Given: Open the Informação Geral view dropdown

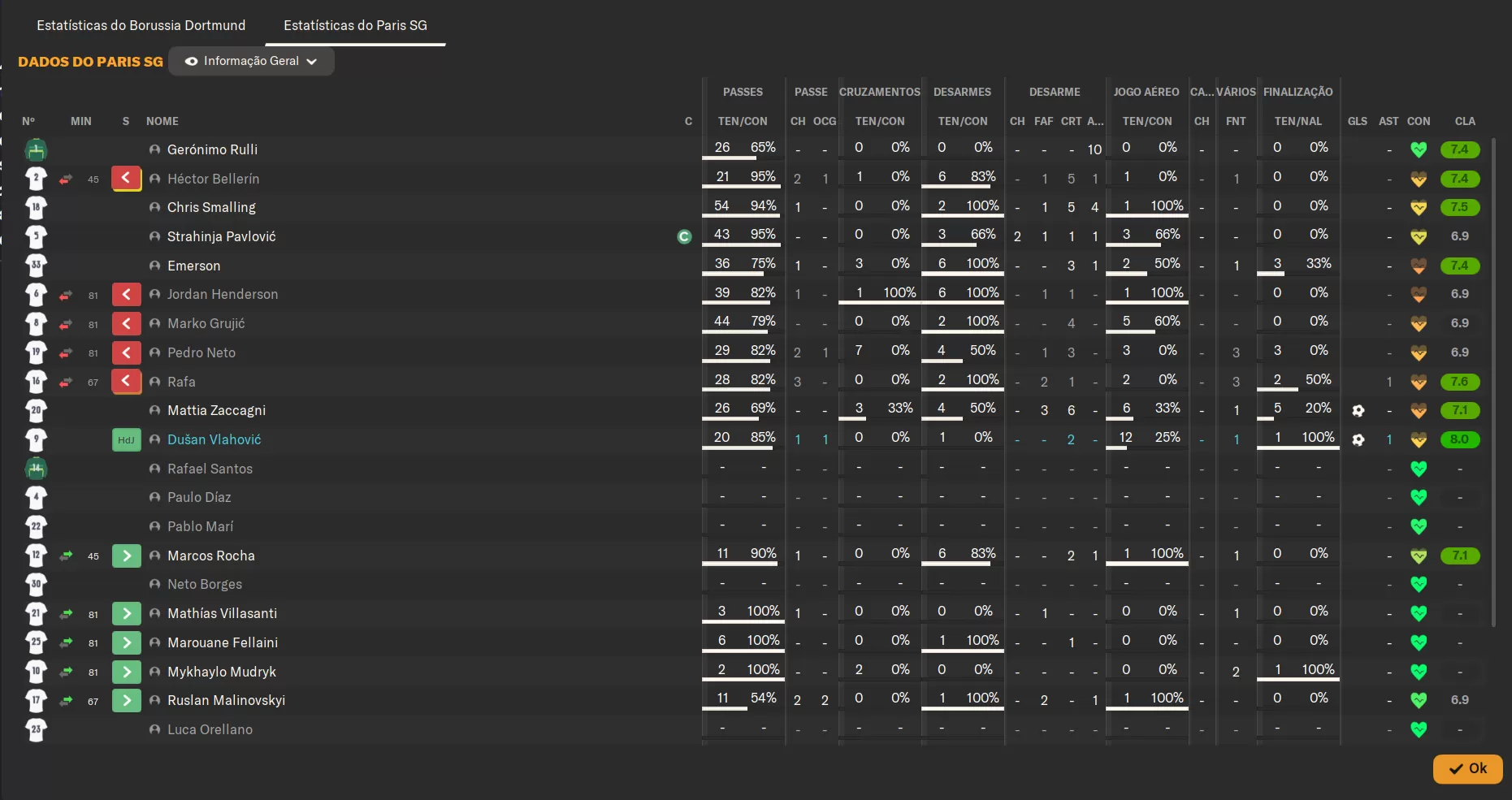Looking at the screenshot, I should coord(251,61).
